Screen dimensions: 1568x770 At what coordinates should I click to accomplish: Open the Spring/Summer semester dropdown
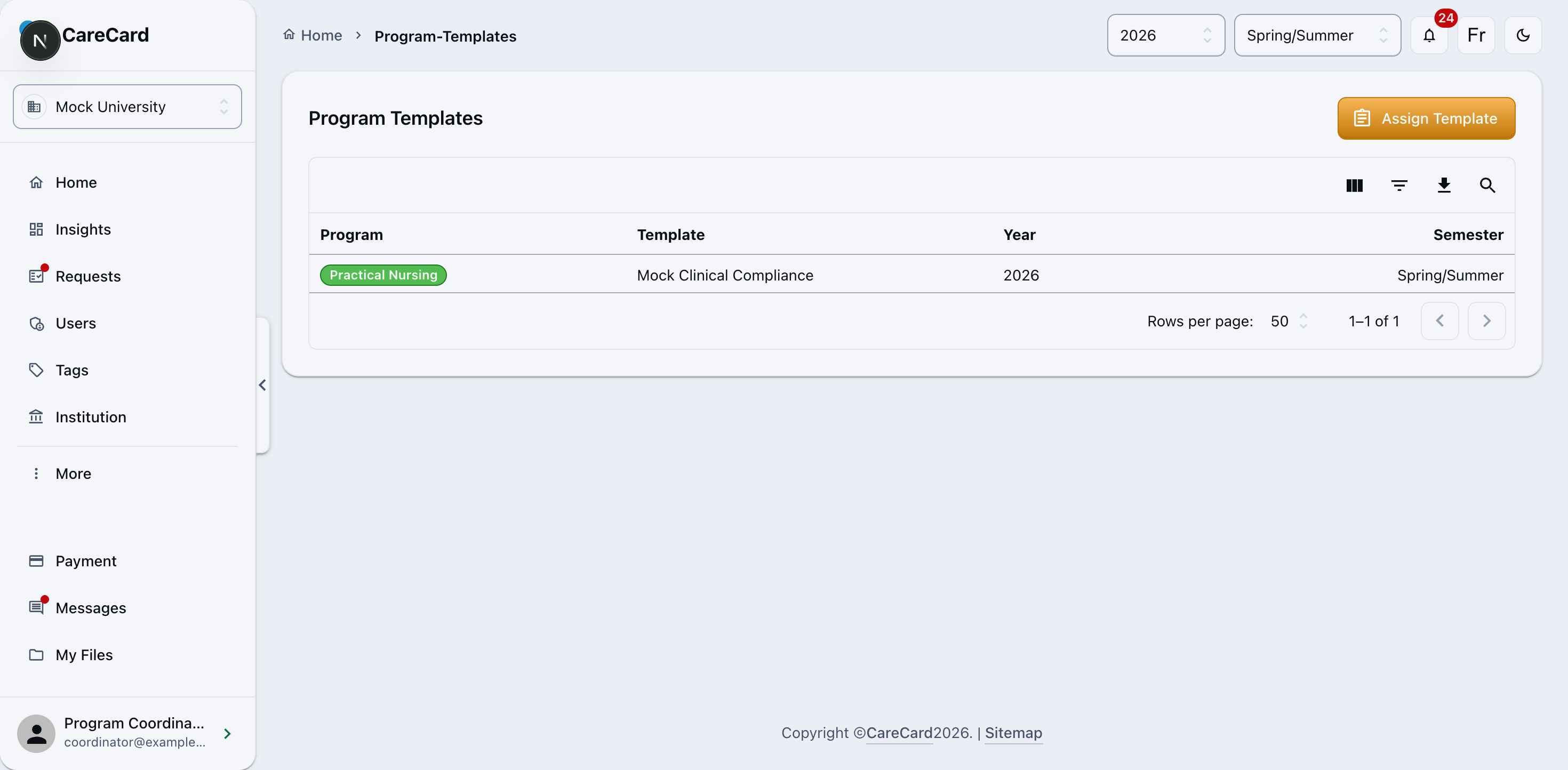click(x=1317, y=35)
